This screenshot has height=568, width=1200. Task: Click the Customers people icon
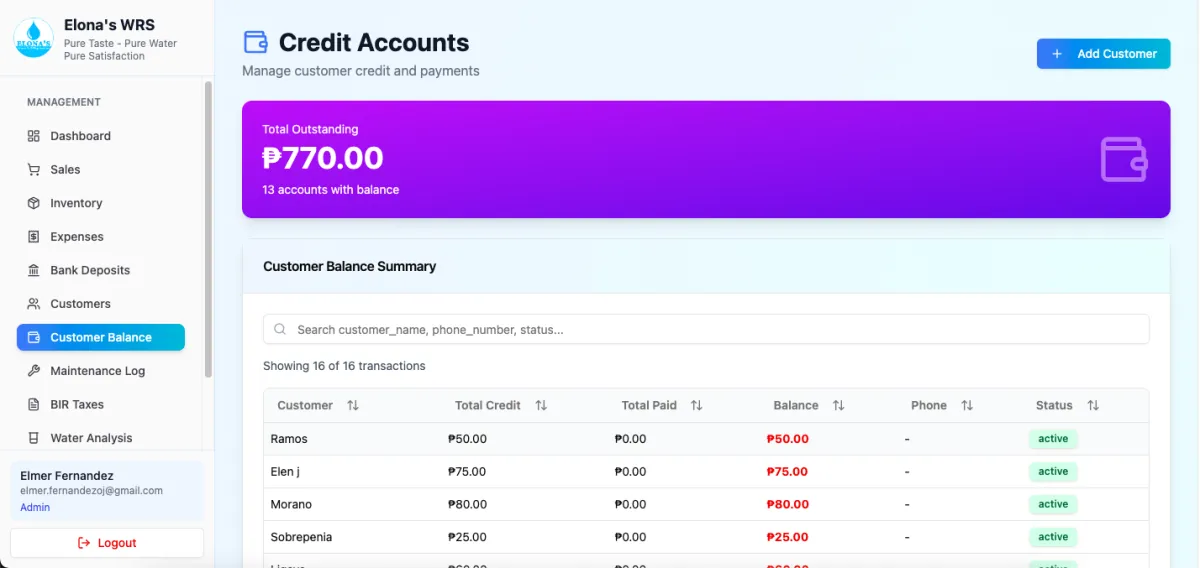tap(33, 304)
